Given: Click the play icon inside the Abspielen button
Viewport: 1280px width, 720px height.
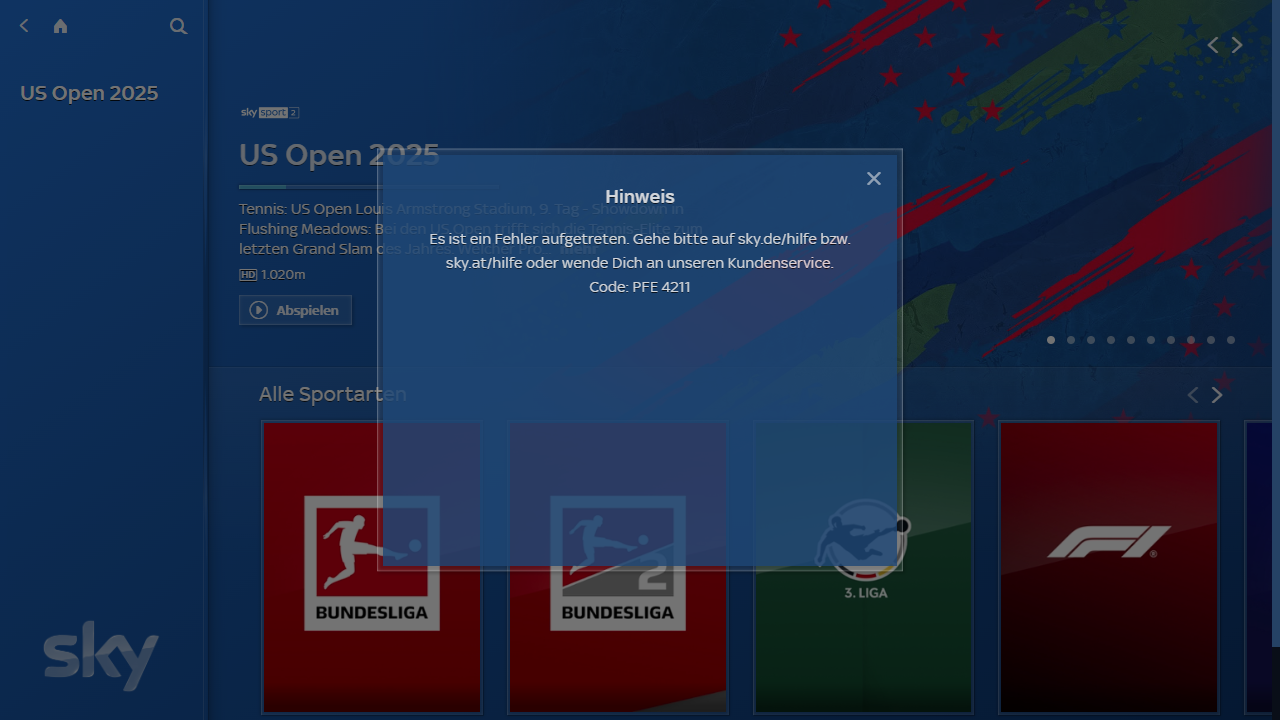Looking at the screenshot, I should coord(259,310).
